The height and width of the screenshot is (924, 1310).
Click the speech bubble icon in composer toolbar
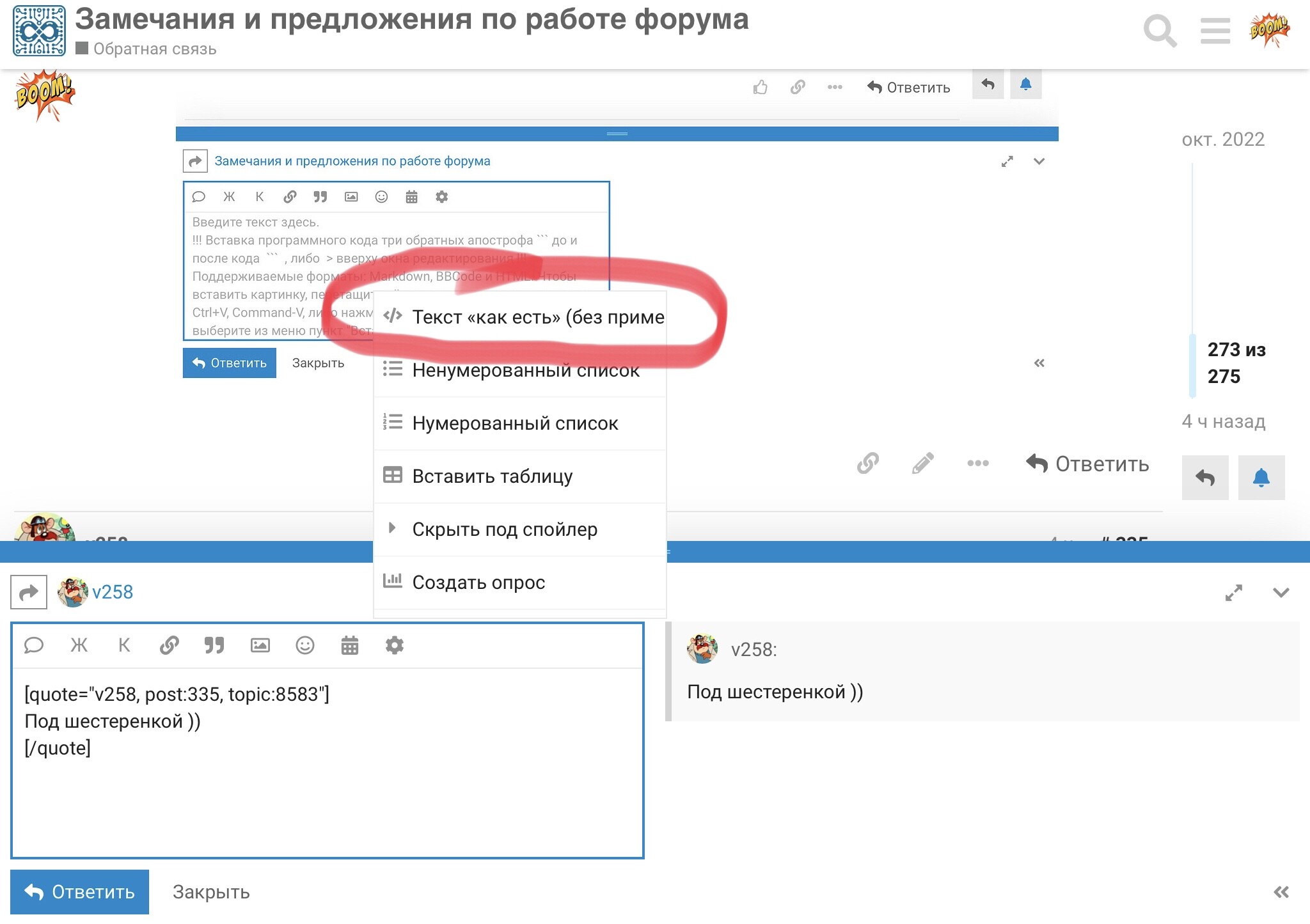tap(33, 645)
